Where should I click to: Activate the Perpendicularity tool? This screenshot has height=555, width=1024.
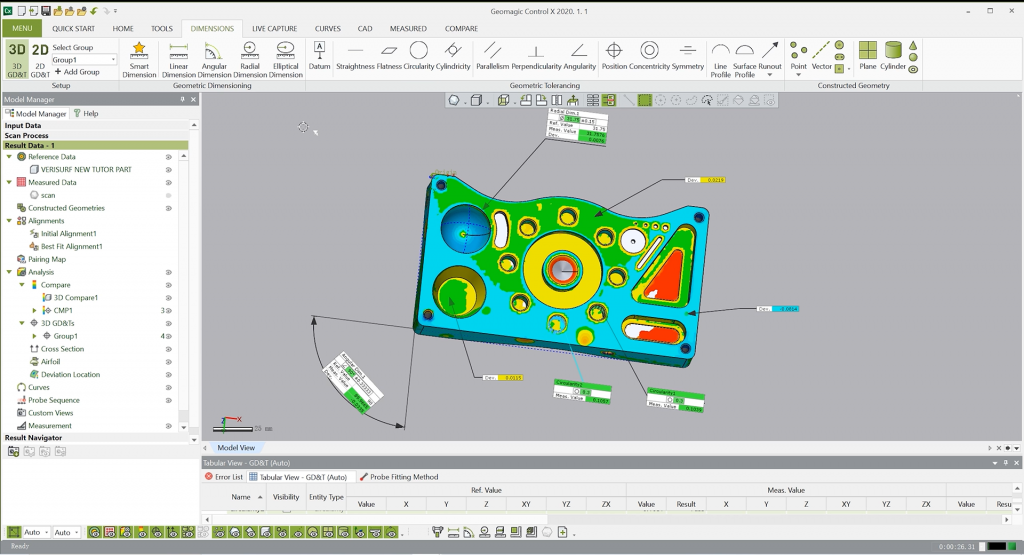pos(536,56)
